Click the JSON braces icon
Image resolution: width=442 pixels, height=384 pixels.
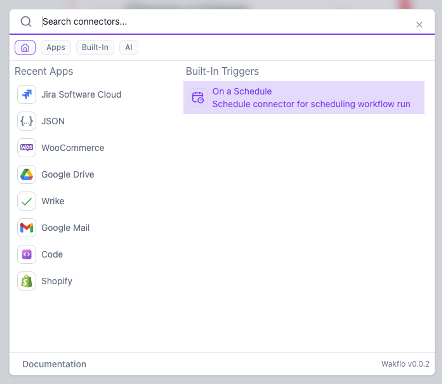pyautogui.click(x=26, y=121)
